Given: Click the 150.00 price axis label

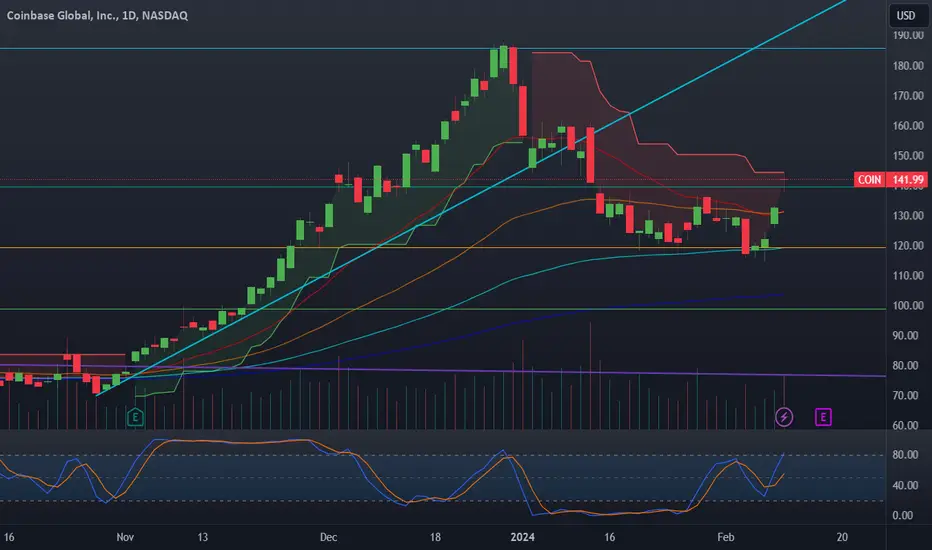Looking at the screenshot, I should pyautogui.click(x=908, y=156).
